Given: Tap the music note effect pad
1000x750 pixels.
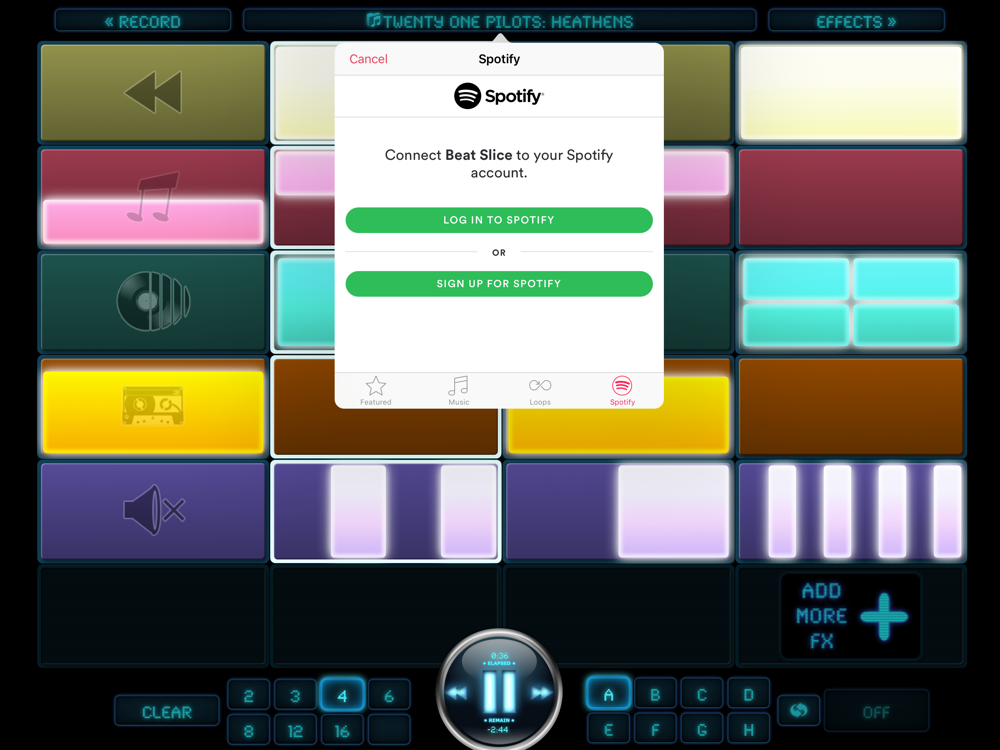Looking at the screenshot, I should (153, 197).
